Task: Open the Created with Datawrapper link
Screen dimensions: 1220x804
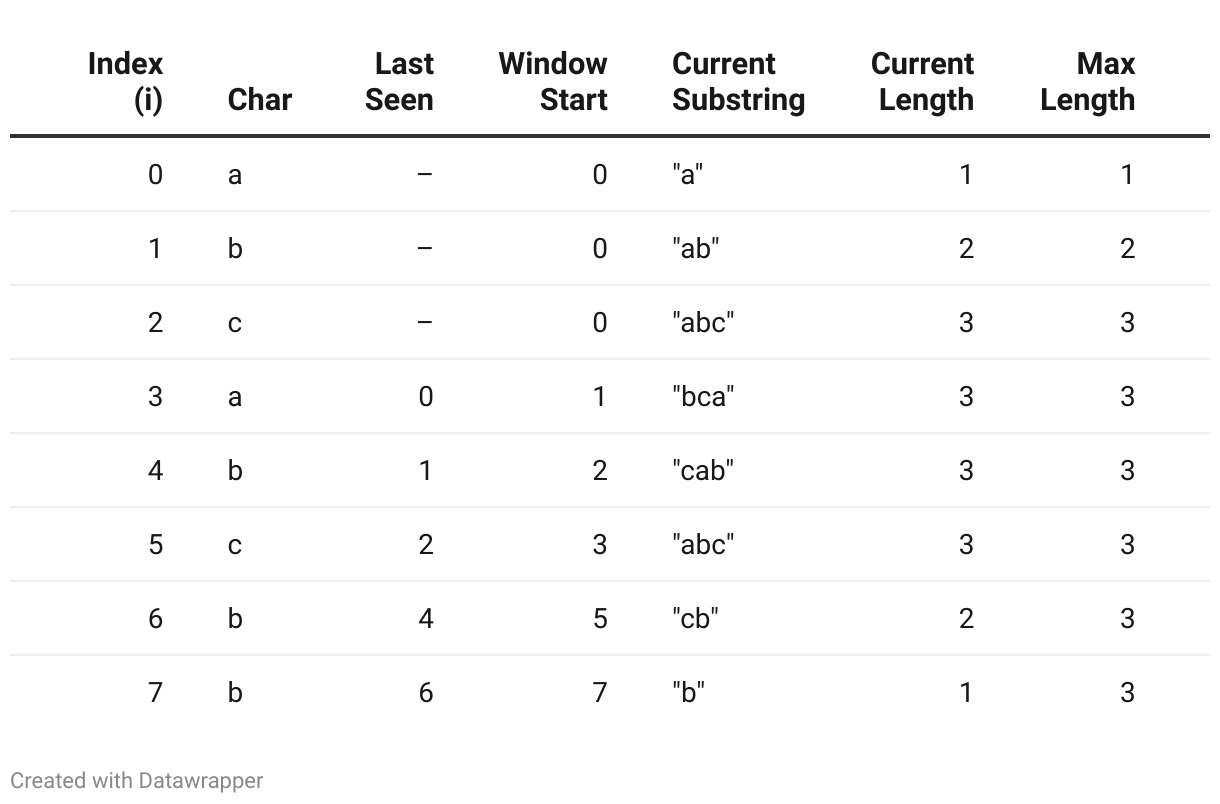Action: click(x=136, y=780)
